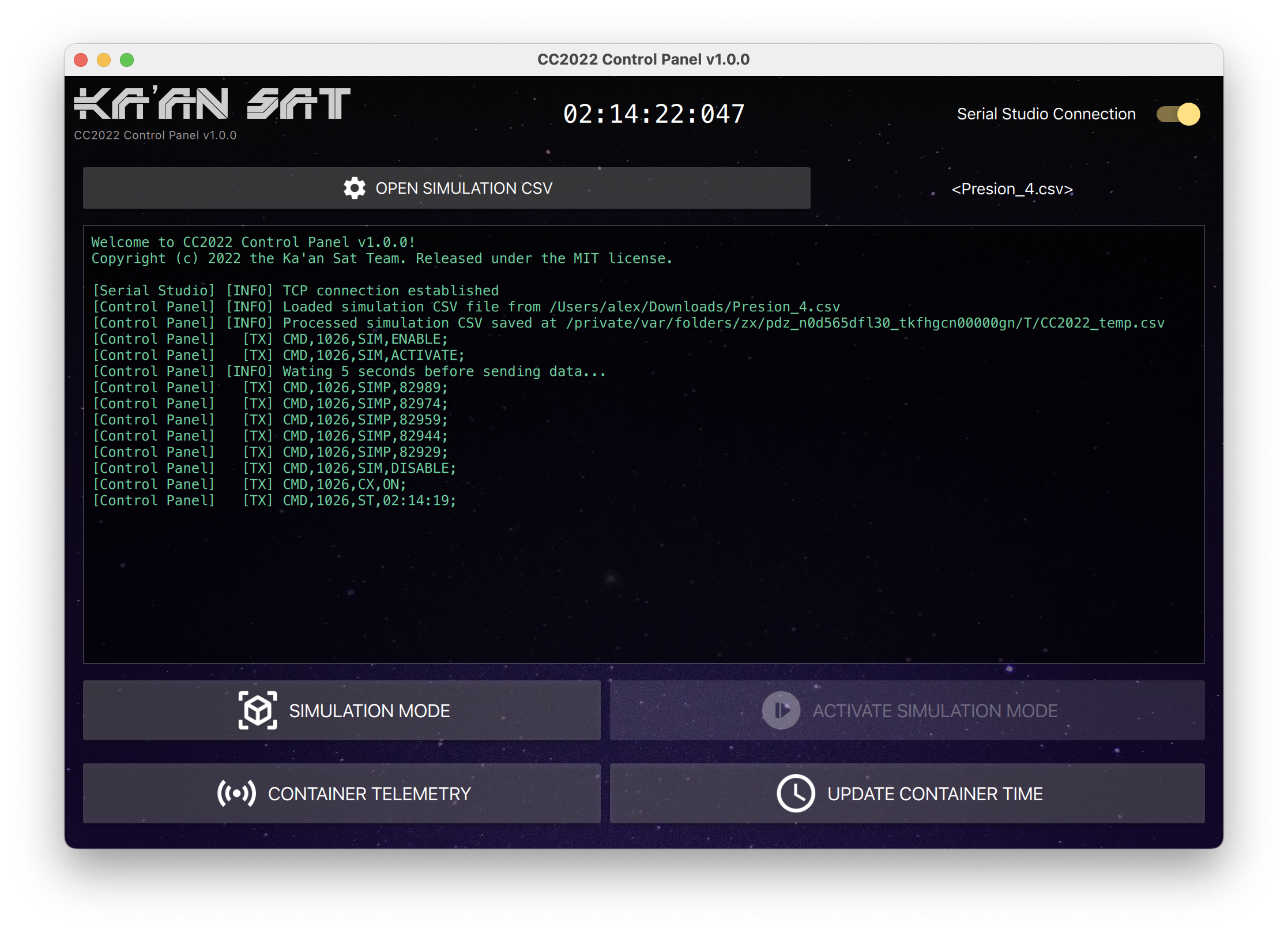Open the Simulation CSV file chooser

click(x=447, y=188)
